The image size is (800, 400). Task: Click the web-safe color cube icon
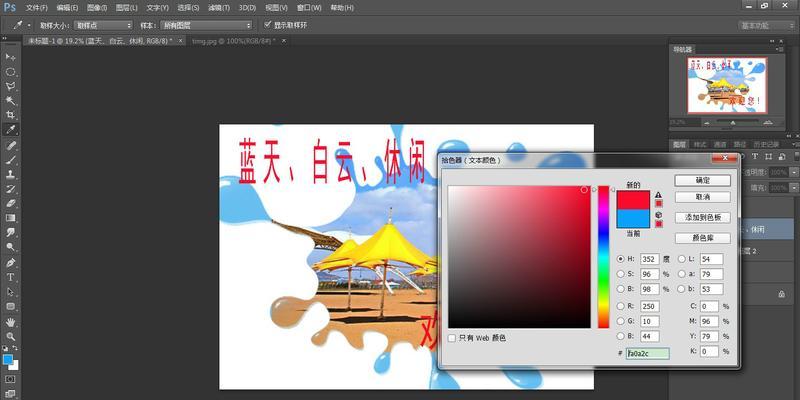point(658,215)
